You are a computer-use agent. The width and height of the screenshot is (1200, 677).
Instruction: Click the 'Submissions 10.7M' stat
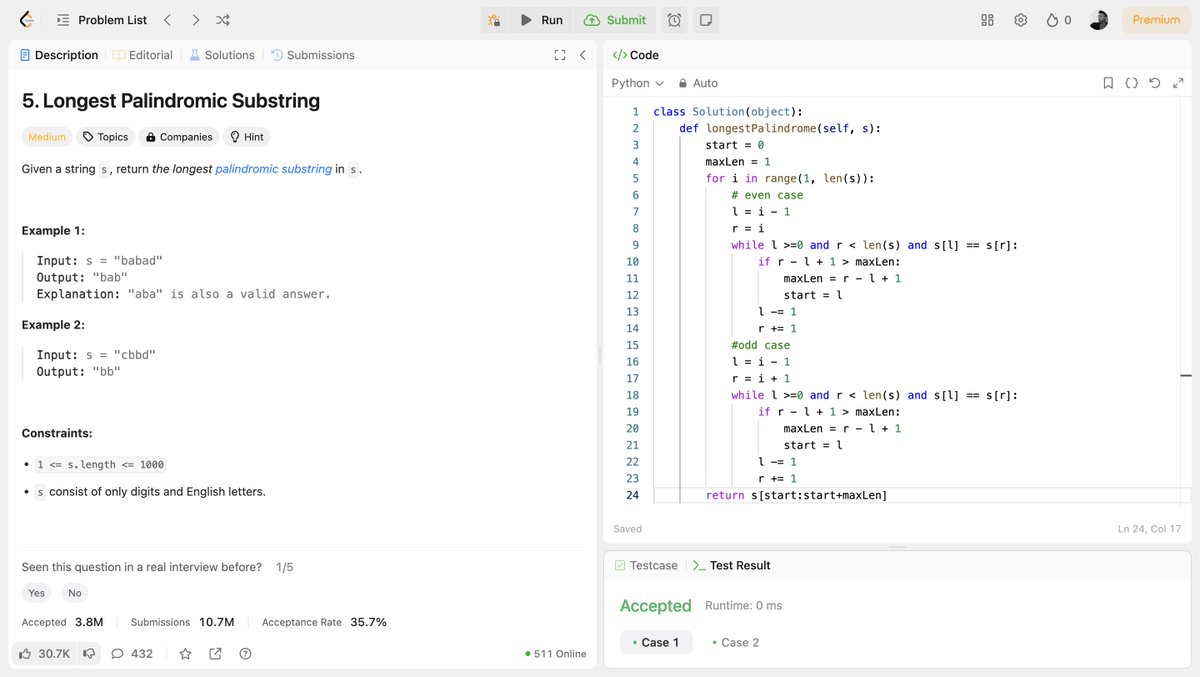pyautogui.click(x=182, y=622)
